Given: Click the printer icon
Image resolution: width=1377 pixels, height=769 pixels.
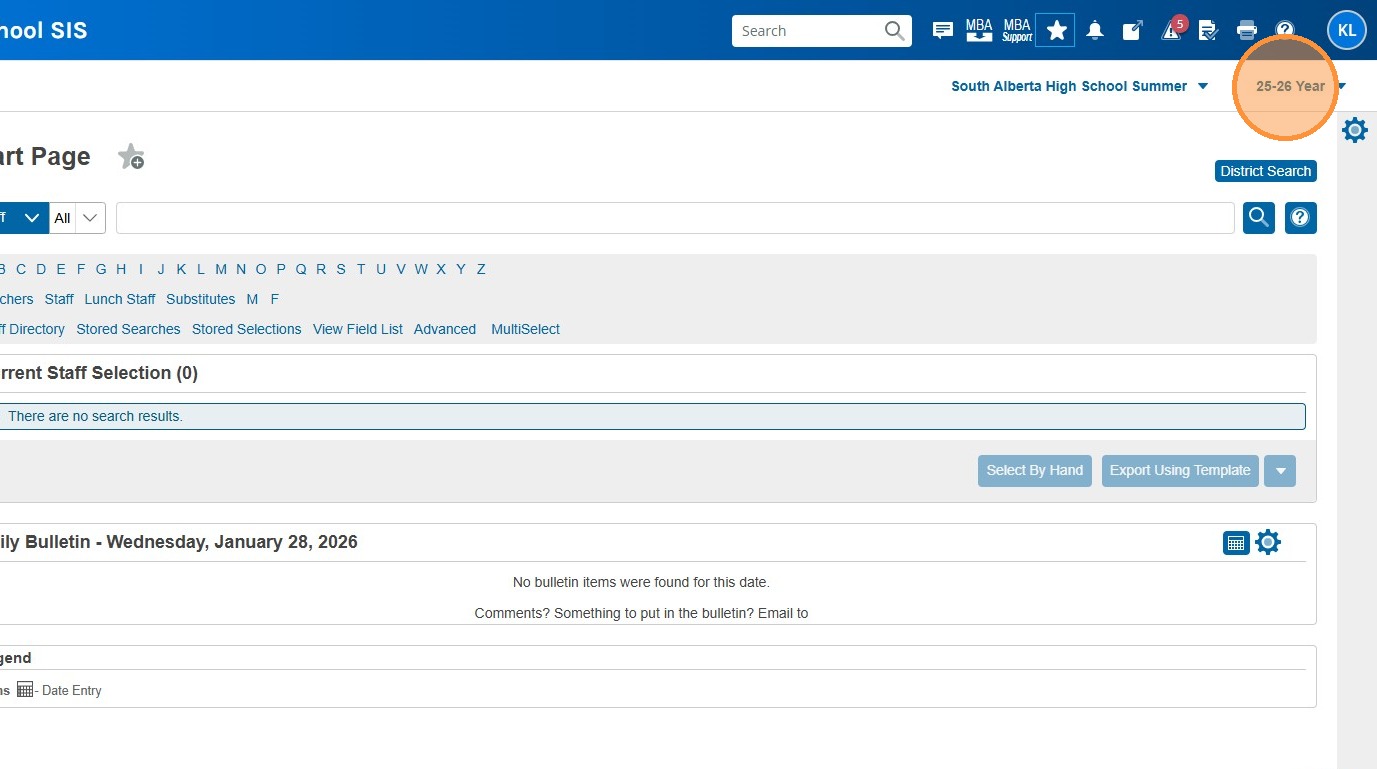Looking at the screenshot, I should 1246,31.
